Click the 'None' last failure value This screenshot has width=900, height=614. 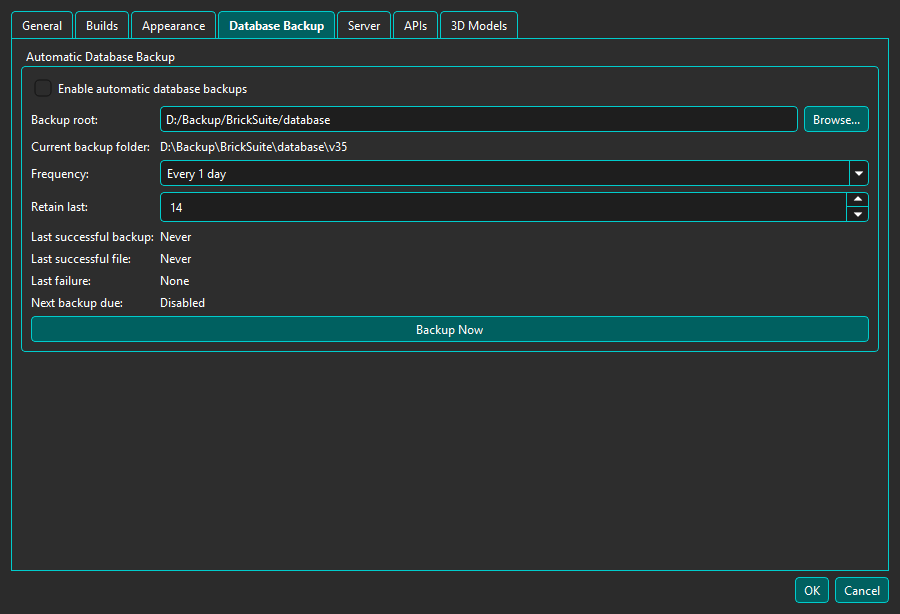coord(174,281)
